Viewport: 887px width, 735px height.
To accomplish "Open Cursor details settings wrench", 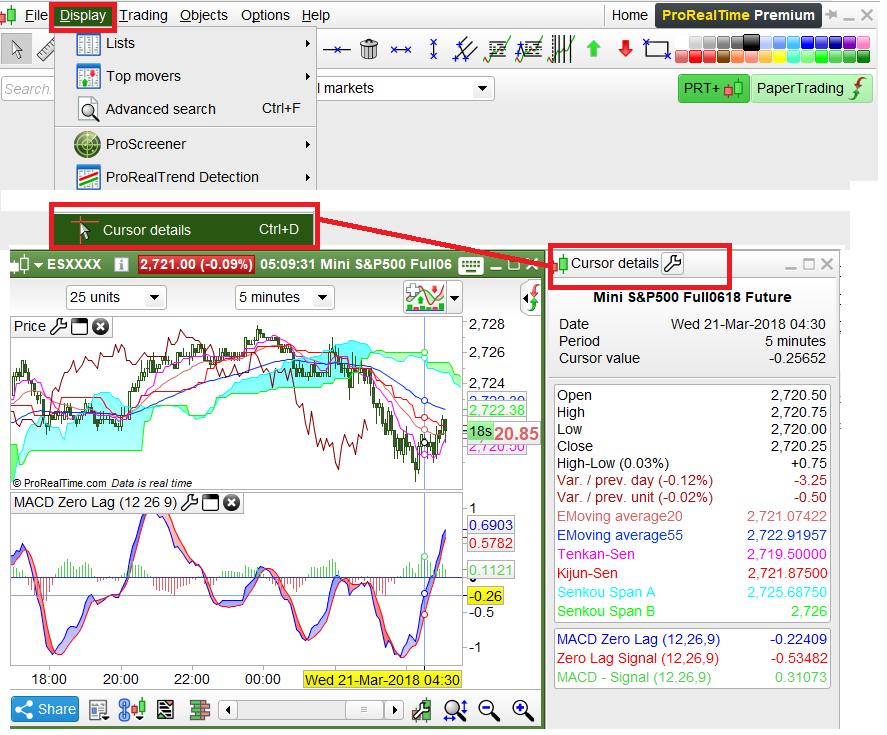I will [673, 263].
